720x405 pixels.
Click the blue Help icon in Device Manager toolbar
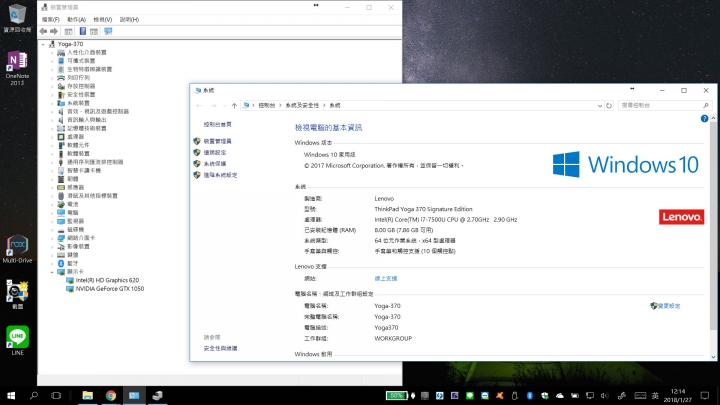click(x=83, y=31)
